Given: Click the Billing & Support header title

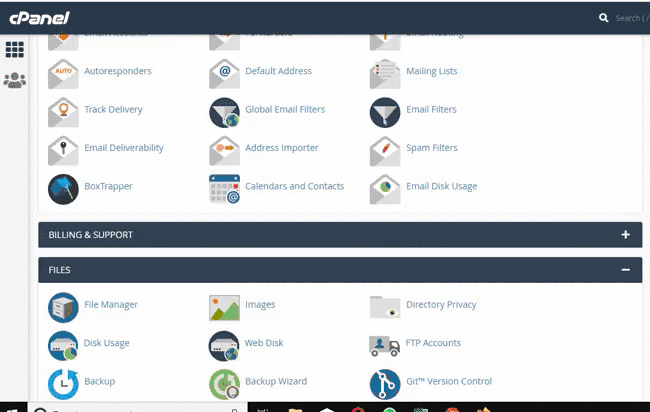Looking at the screenshot, I should tap(90, 235).
